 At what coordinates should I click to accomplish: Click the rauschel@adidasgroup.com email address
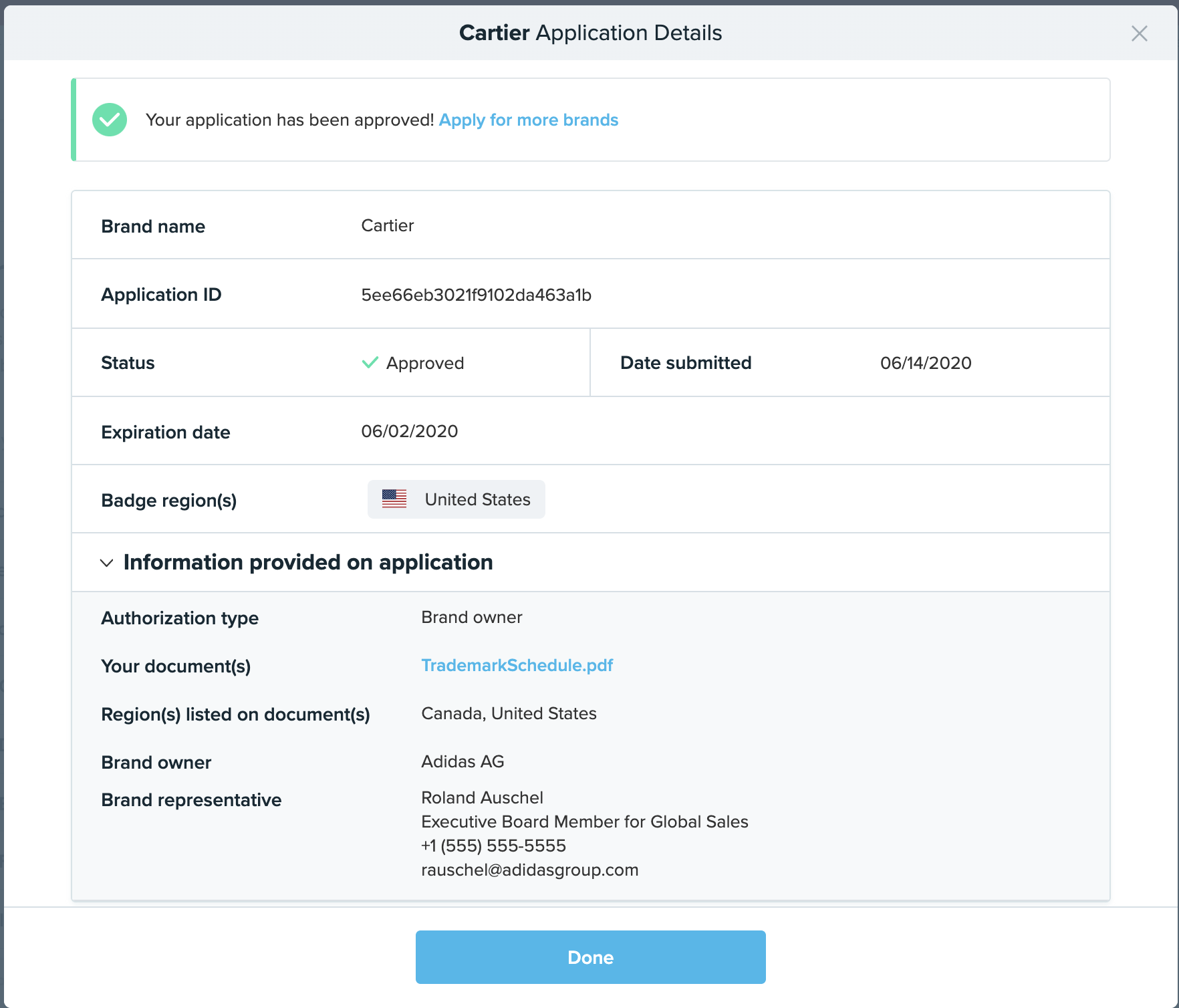click(529, 870)
